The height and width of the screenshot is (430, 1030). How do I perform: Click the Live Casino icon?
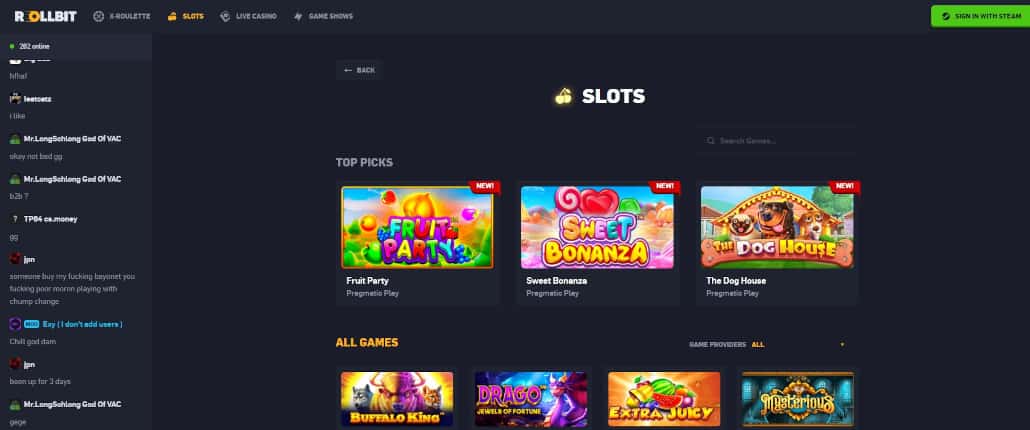coord(225,16)
